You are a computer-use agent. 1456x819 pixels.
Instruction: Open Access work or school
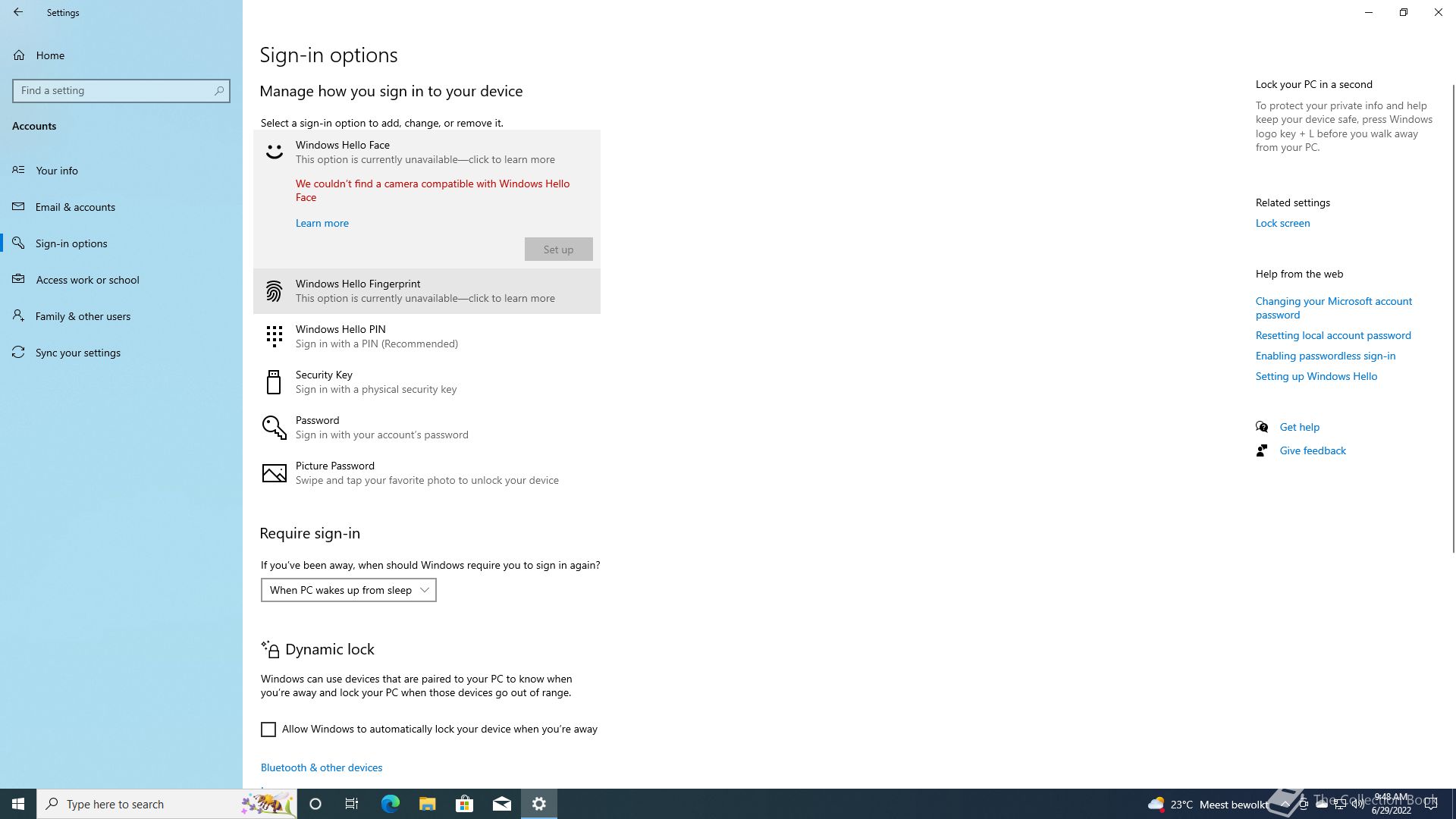121,280
